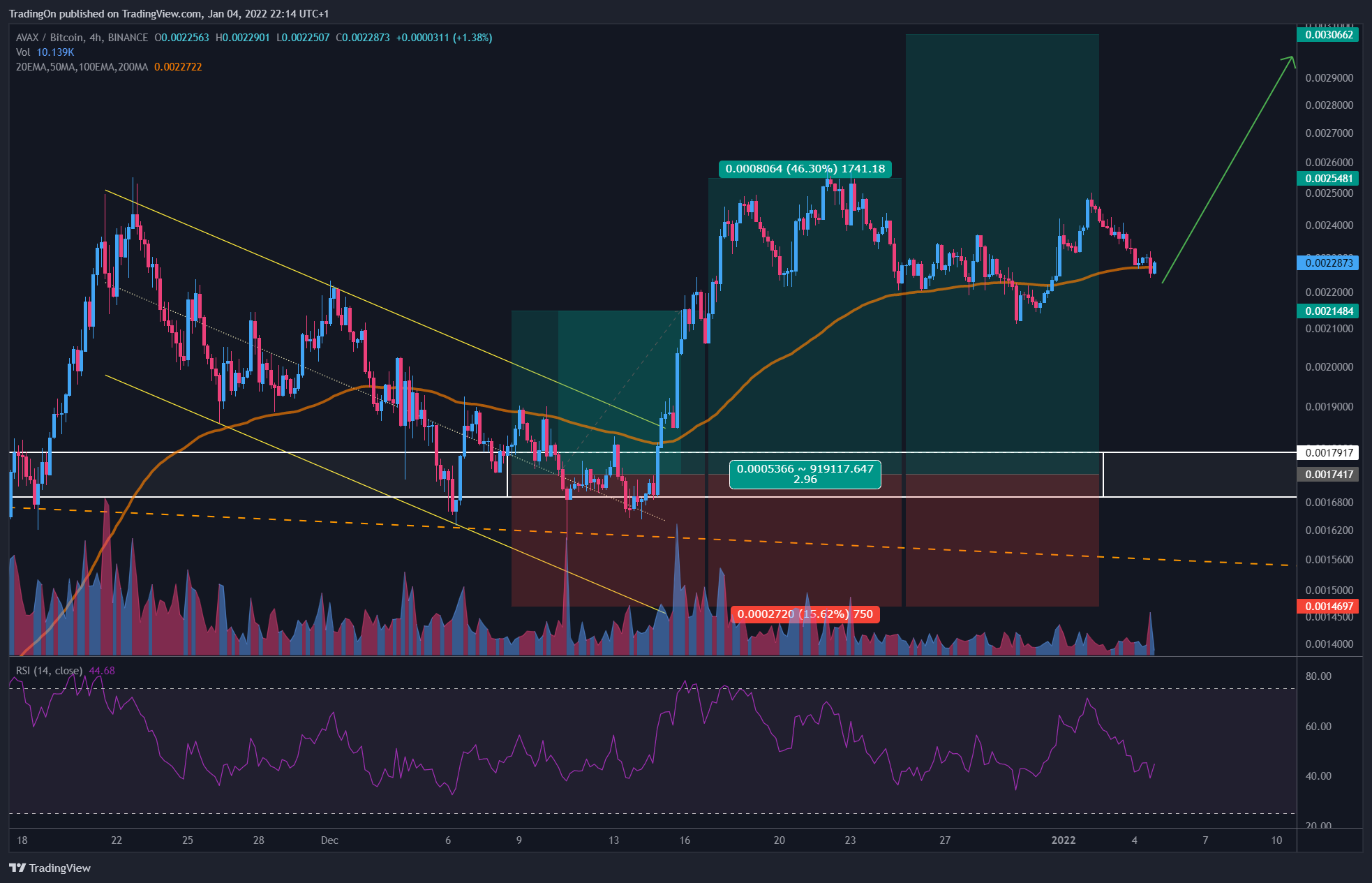Click the RSI axis 60.00 level
The height and width of the screenshot is (883, 1372).
[1318, 727]
